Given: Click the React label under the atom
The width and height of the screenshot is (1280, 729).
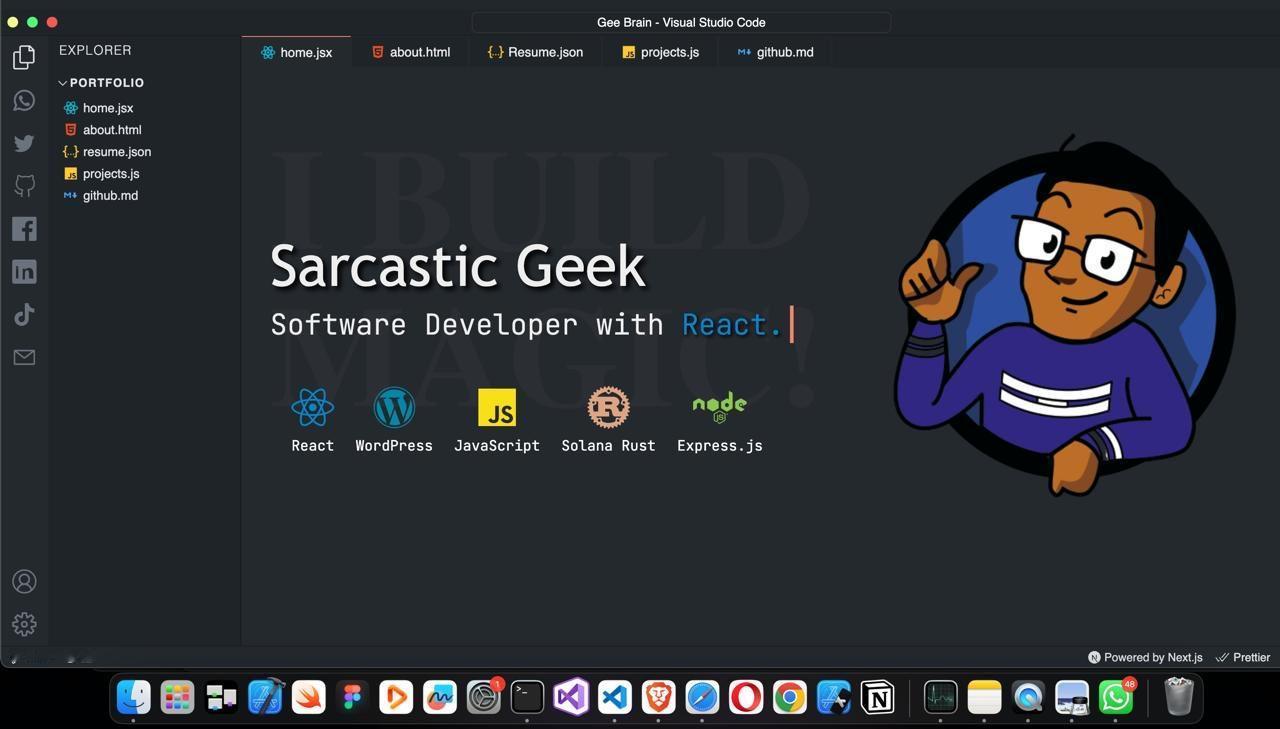Looking at the screenshot, I should [x=312, y=446].
